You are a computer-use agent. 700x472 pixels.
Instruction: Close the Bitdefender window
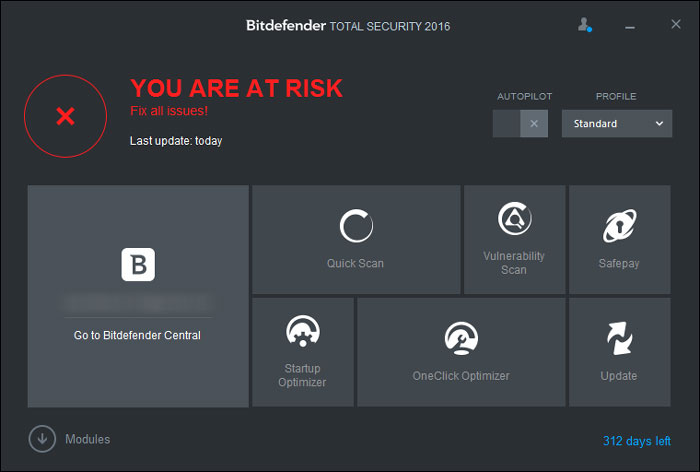pyautogui.click(x=676, y=24)
